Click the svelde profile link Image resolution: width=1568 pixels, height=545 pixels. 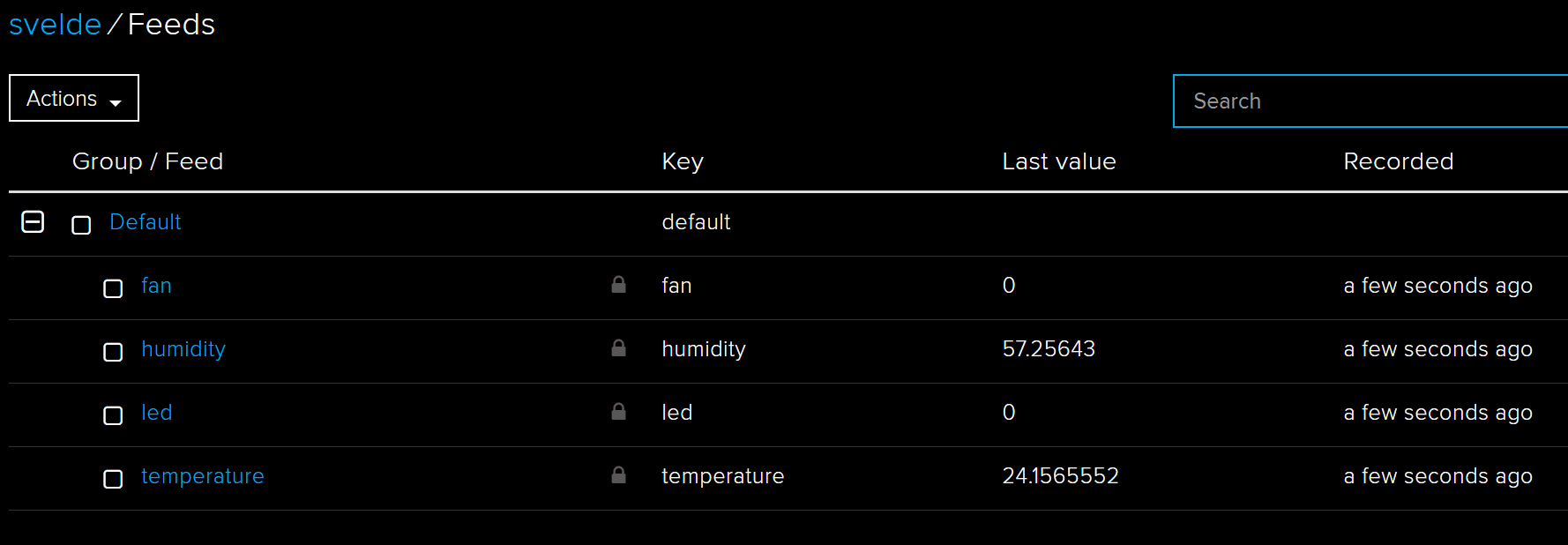pyautogui.click(x=55, y=25)
